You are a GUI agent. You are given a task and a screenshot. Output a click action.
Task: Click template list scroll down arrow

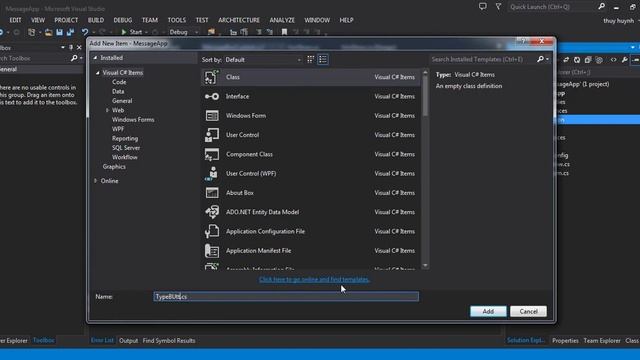click(425, 265)
